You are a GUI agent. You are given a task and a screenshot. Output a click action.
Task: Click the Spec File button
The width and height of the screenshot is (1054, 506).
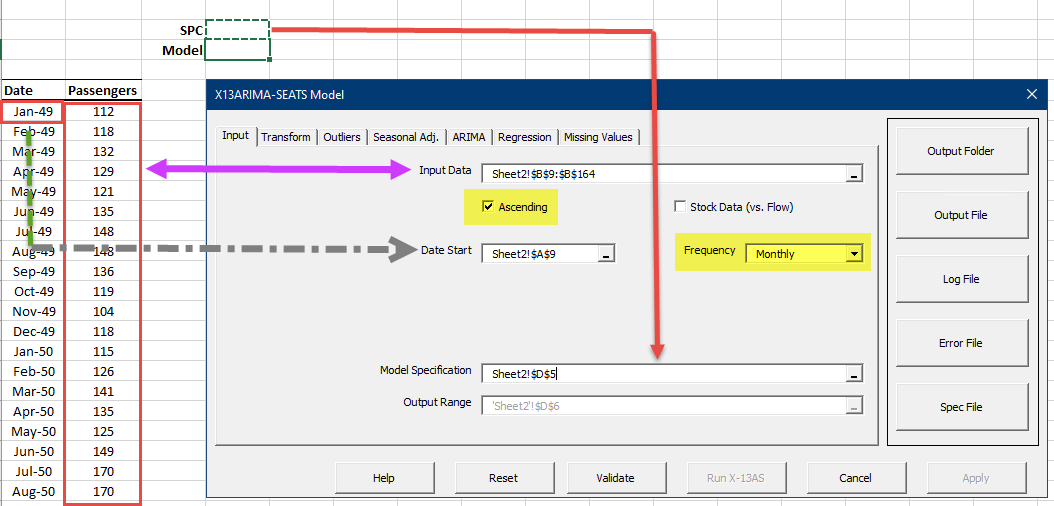tap(960, 407)
